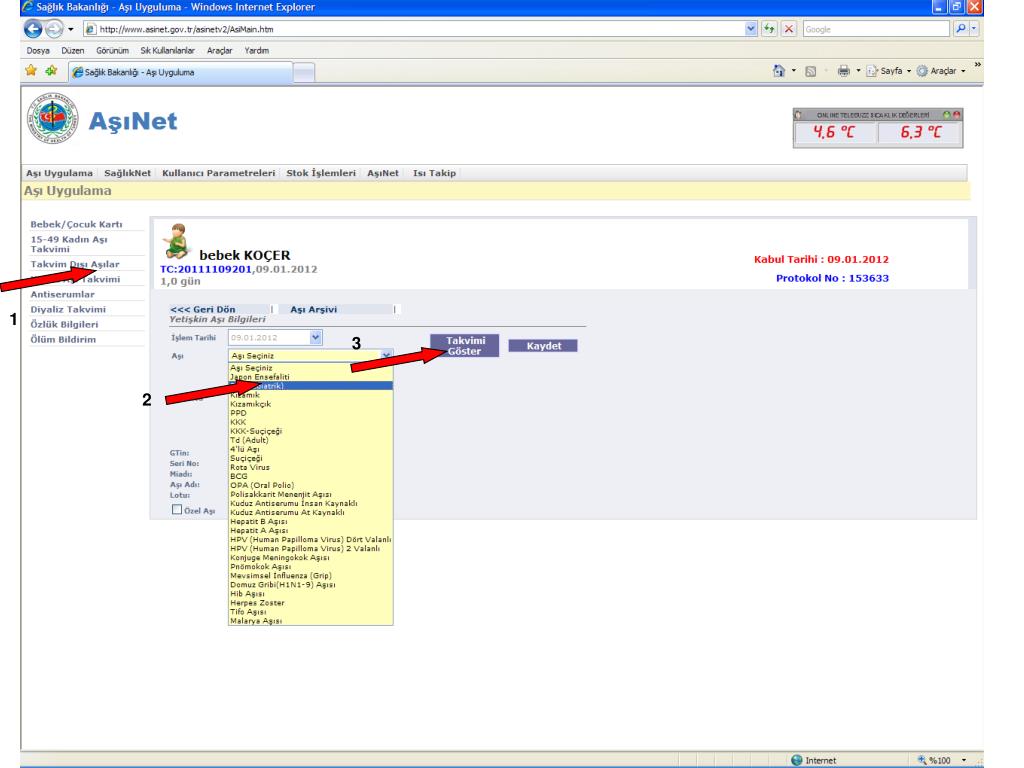Open Antiserumlar sidebar link
This screenshot has width=1024, height=768.
tap(62, 294)
